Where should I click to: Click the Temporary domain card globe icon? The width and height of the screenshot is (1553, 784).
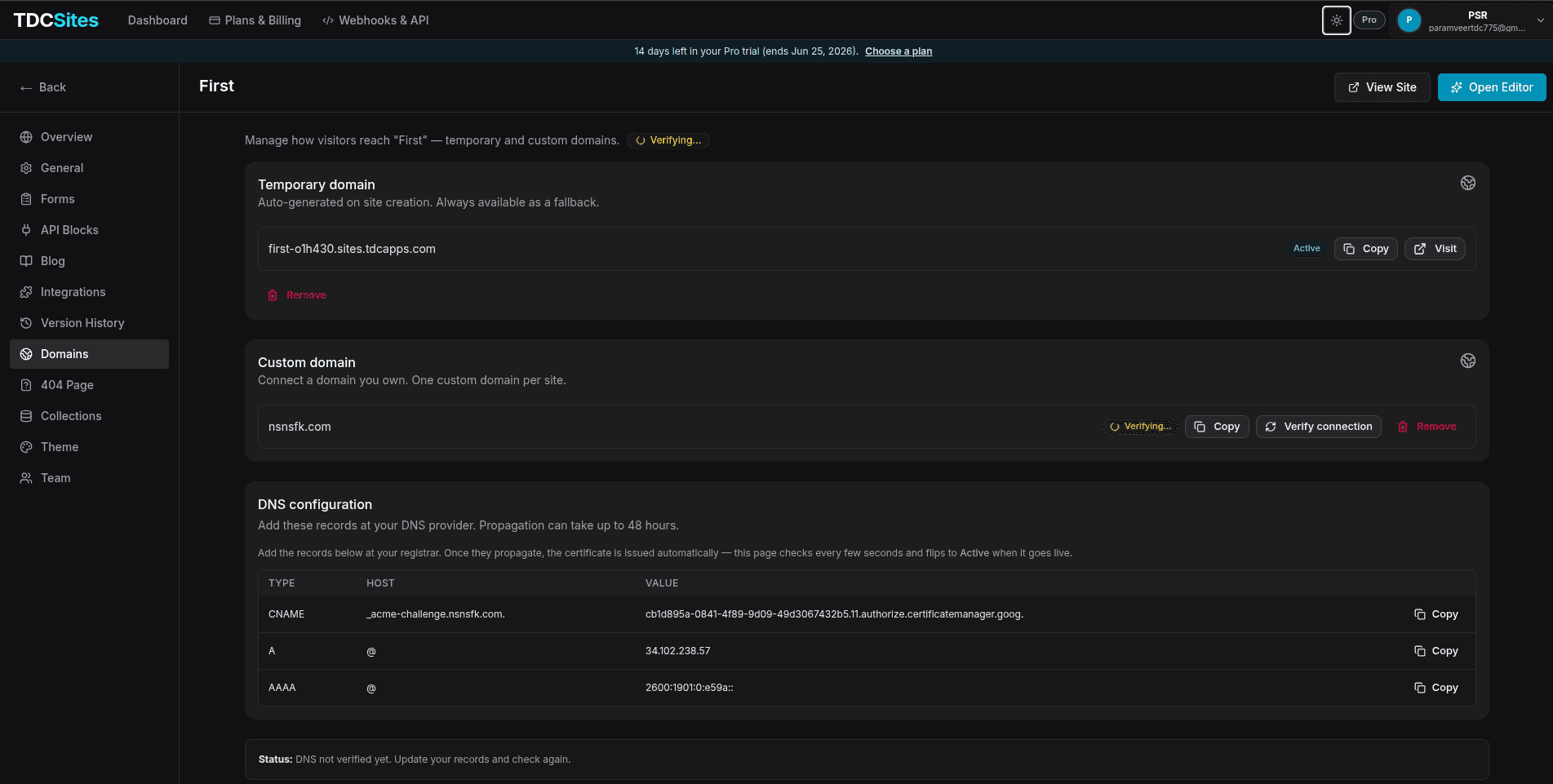pyautogui.click(x=1467, y=183)
